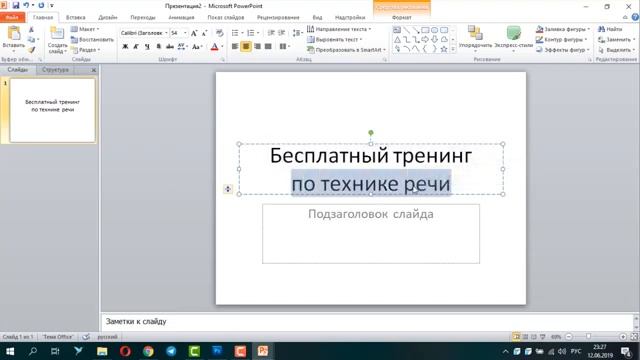Undo the last action

point(26,5)
